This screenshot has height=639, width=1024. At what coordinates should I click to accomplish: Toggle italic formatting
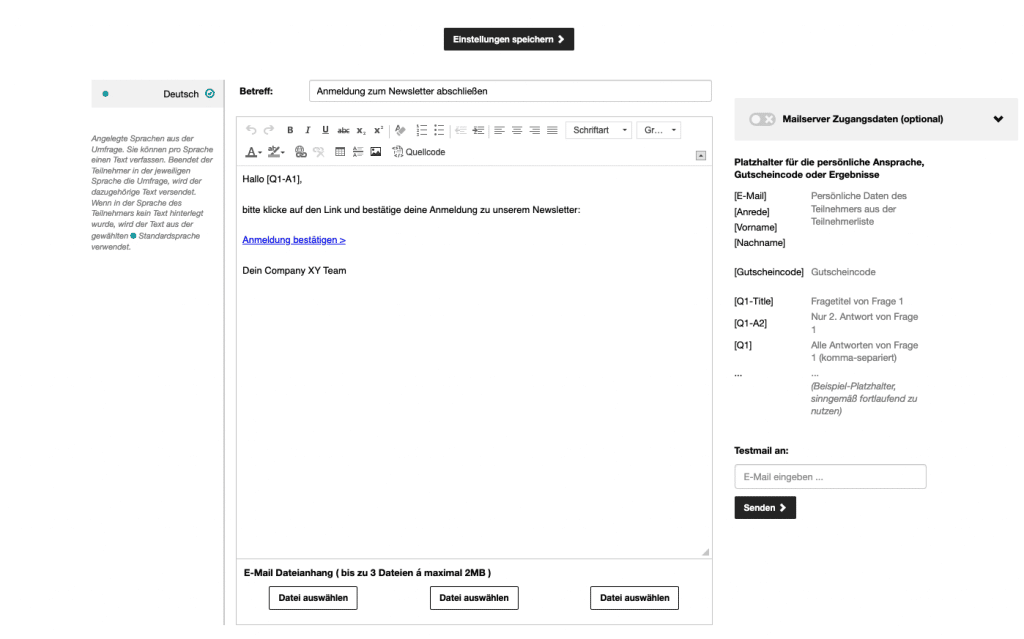pos(308,131)
